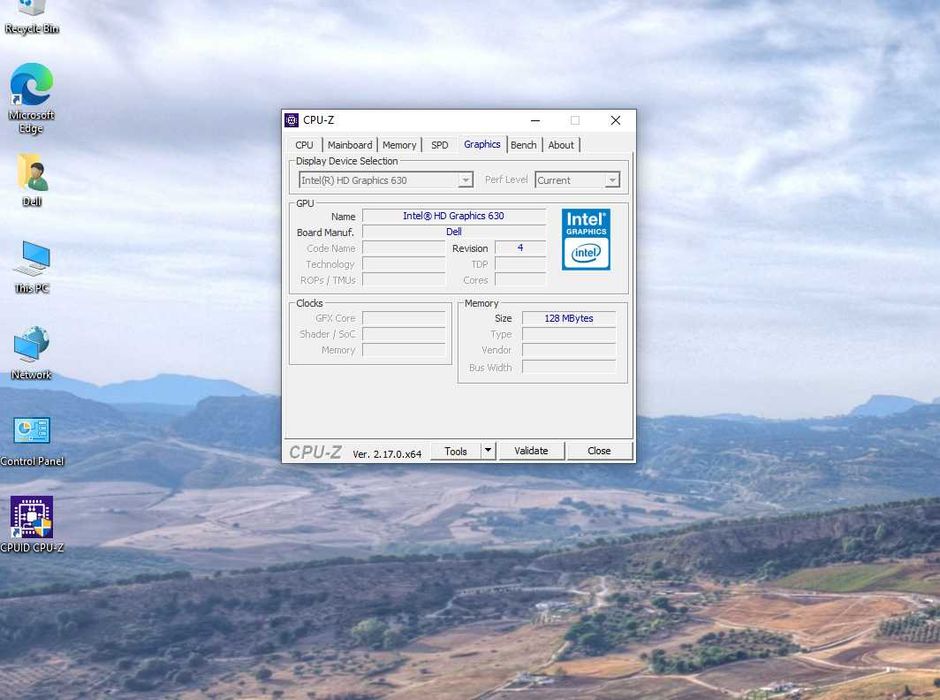The width and height of the screenshot is (940, 700).
Task: Click the CPU-Z title bar app icon
Action: click(x=291, y=120)
